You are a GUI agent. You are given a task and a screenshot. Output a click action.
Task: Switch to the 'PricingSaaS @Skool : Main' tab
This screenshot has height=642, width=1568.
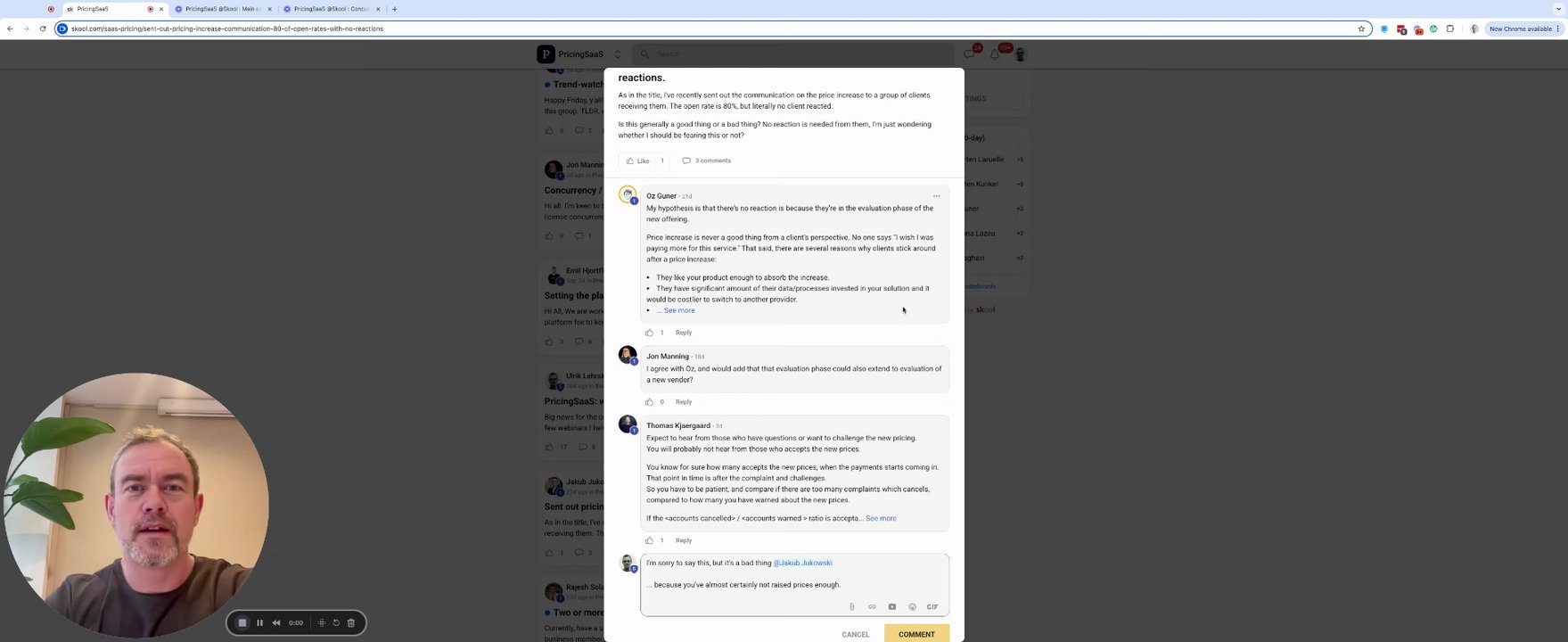tap(224, 9)
